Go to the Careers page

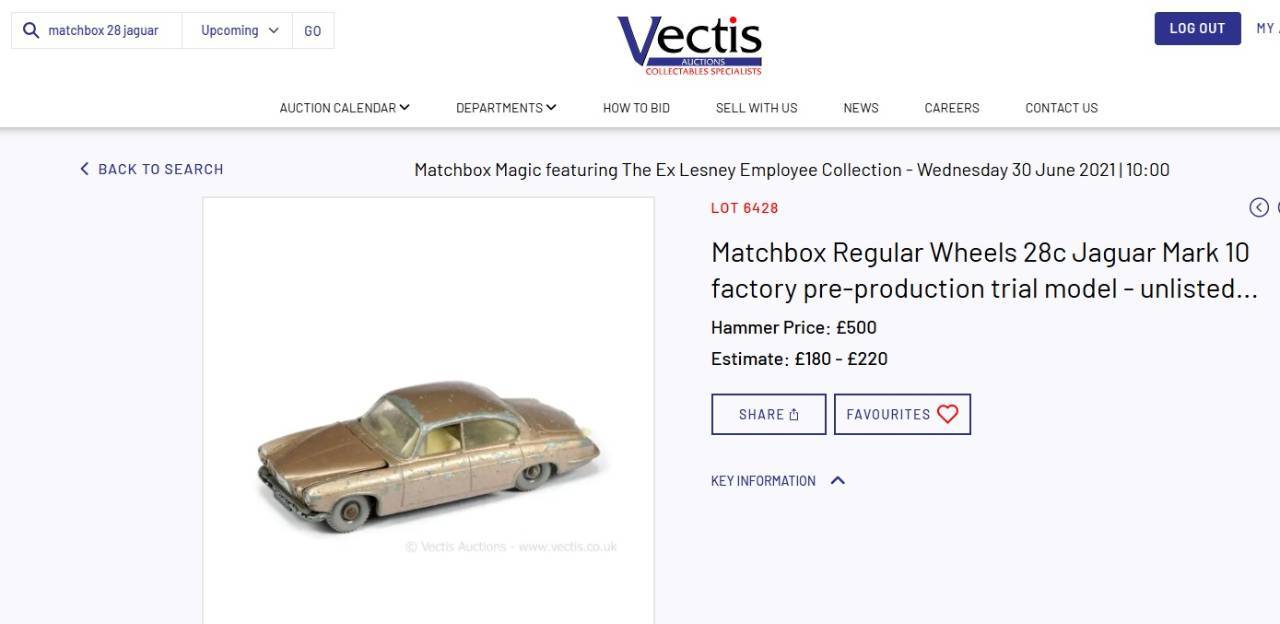point(952,108)
